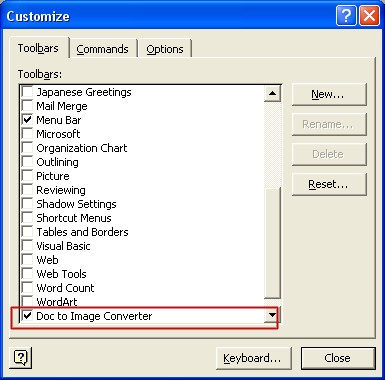This screenshot has width=385, height=380.
Task: Click the New... button
Action: click(329, 94)
